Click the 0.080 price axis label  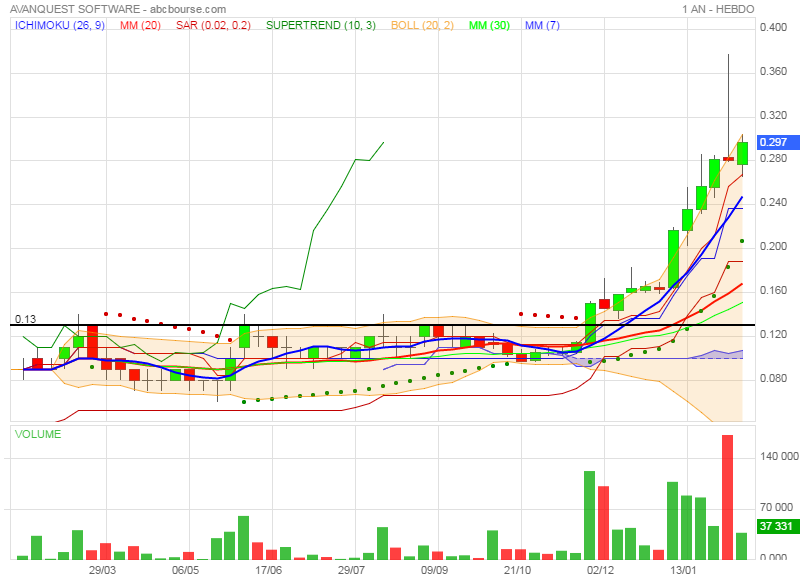click(773, 377)
